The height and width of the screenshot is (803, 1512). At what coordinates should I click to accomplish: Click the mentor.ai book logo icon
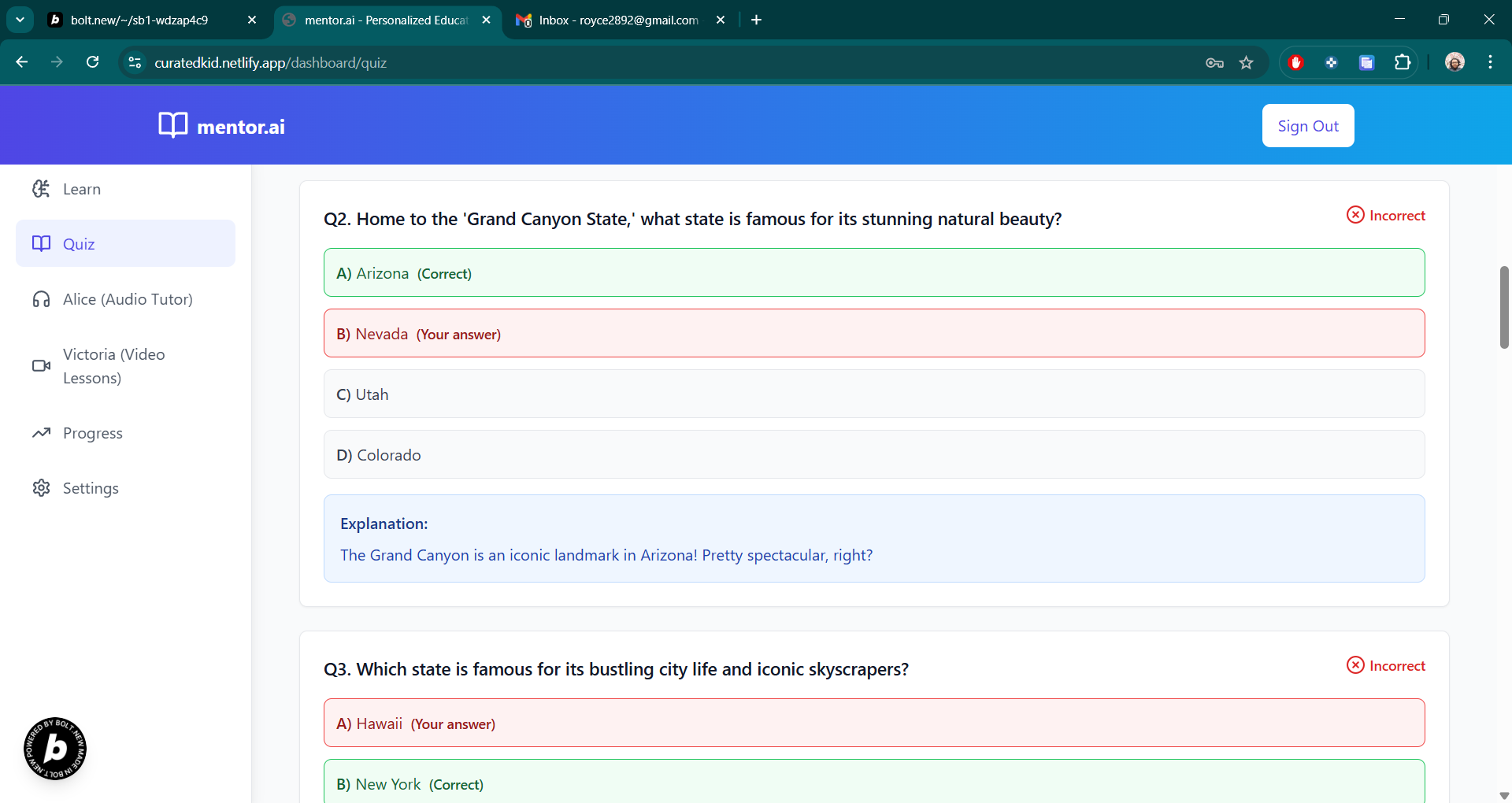point(173,125)
